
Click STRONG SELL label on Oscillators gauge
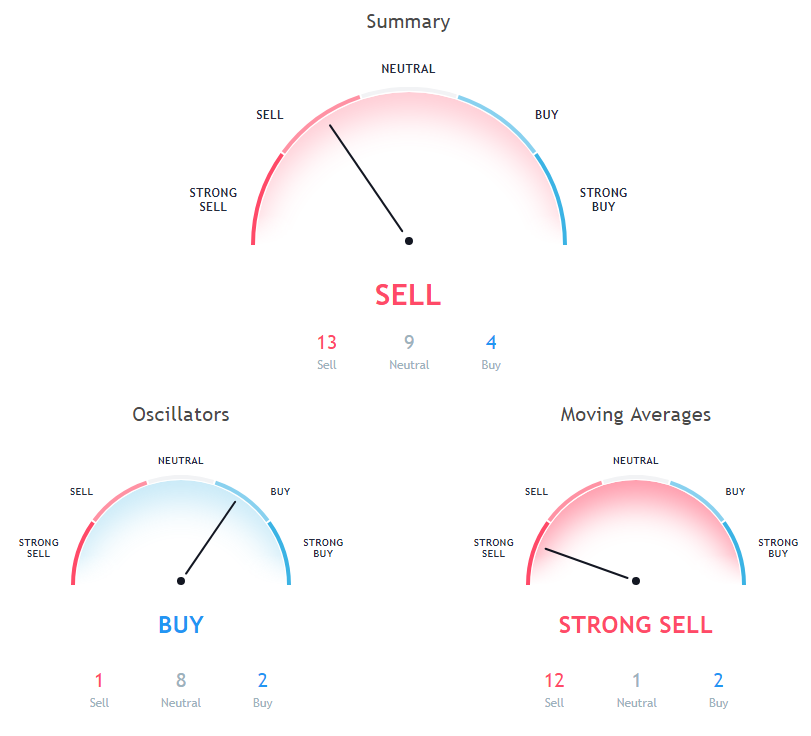click(x=39, y=548)
